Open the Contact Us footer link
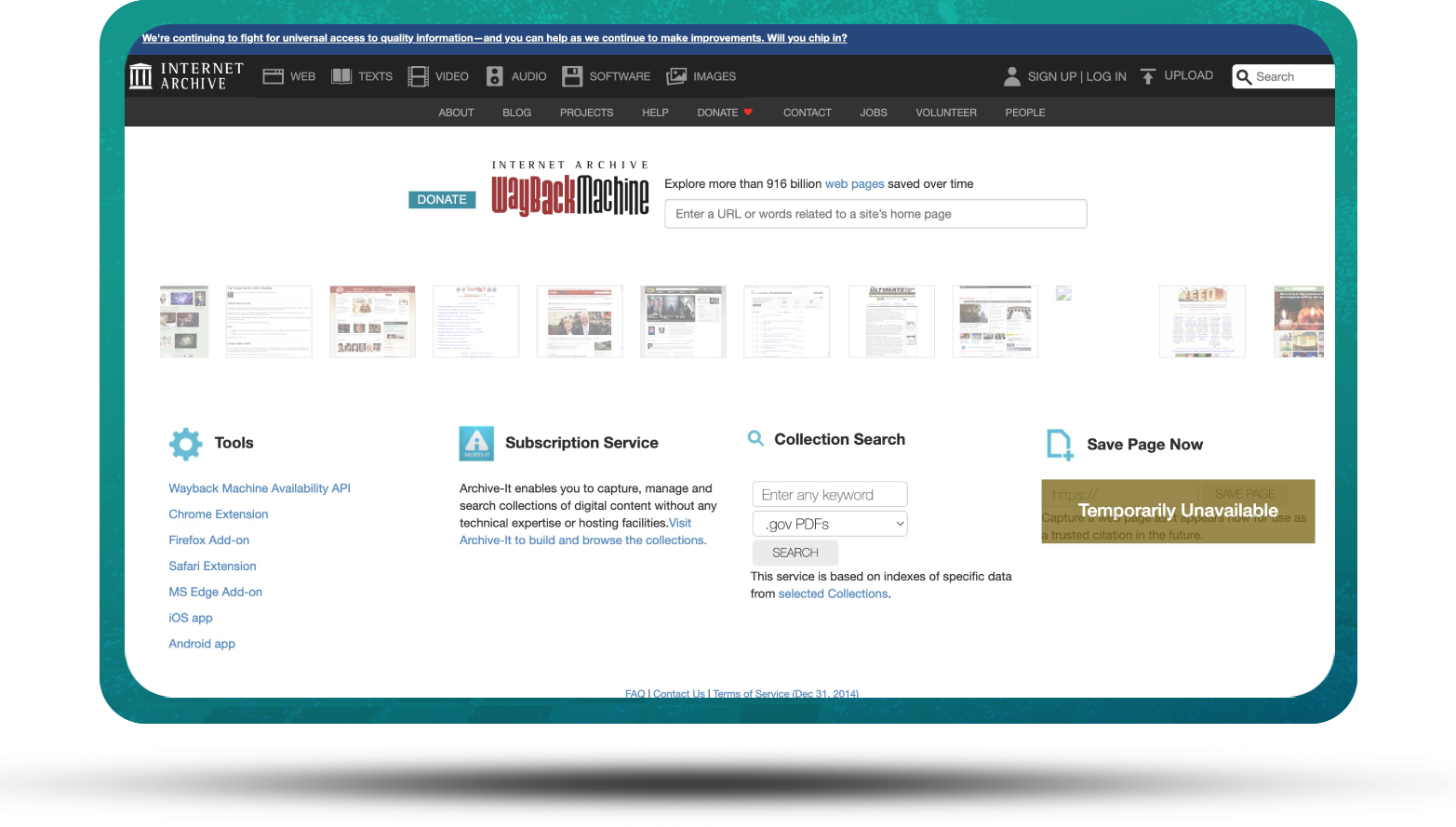The height and width of the screenshot is (827, 1456). click(x=679, y=694)
